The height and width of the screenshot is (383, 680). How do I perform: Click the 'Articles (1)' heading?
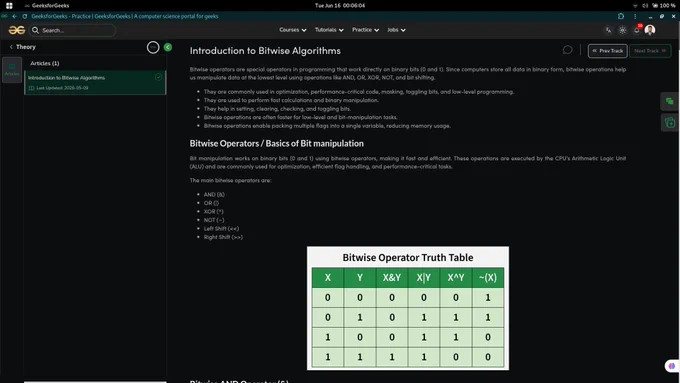pyautogui.click(x=45, y=63)
